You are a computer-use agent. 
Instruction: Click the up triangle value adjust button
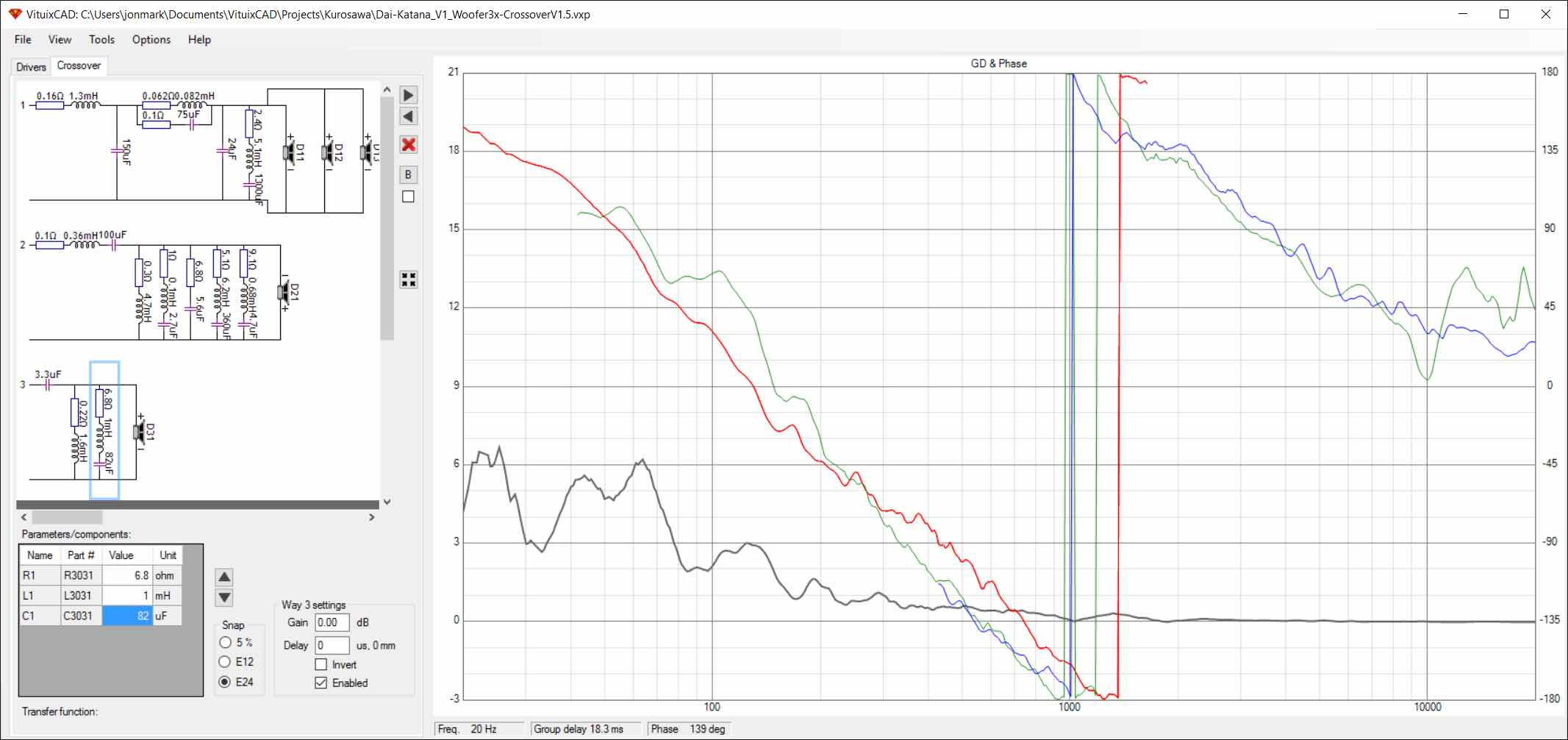pos(225,577)
